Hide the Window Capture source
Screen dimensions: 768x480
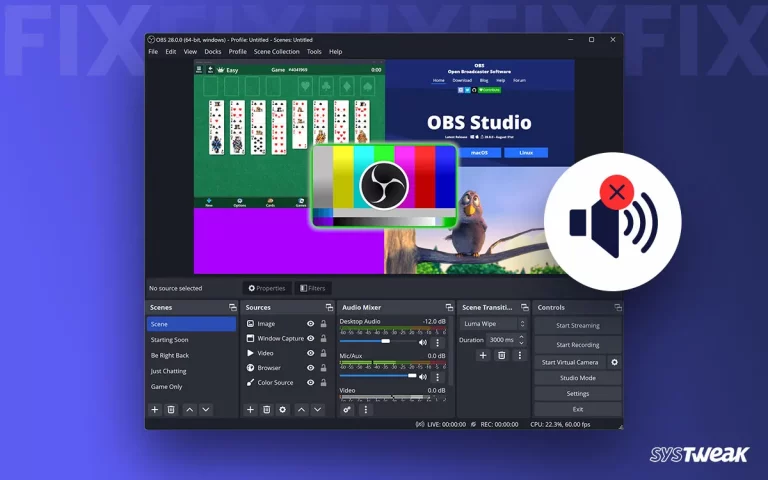pos(311,338)
